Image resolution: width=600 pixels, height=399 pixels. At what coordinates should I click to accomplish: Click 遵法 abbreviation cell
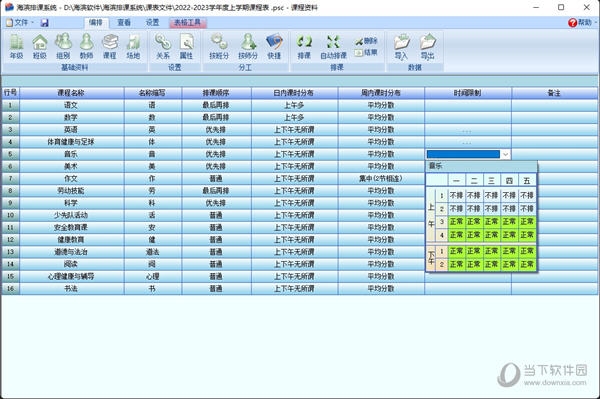[152, 252]
